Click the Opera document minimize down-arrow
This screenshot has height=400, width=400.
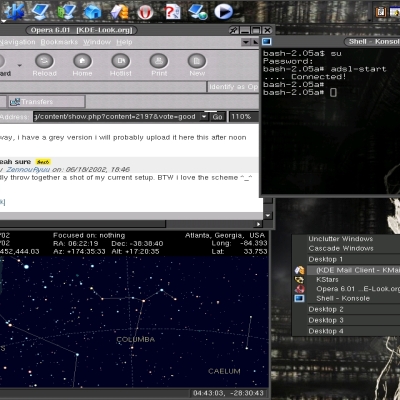pos(246,42)
